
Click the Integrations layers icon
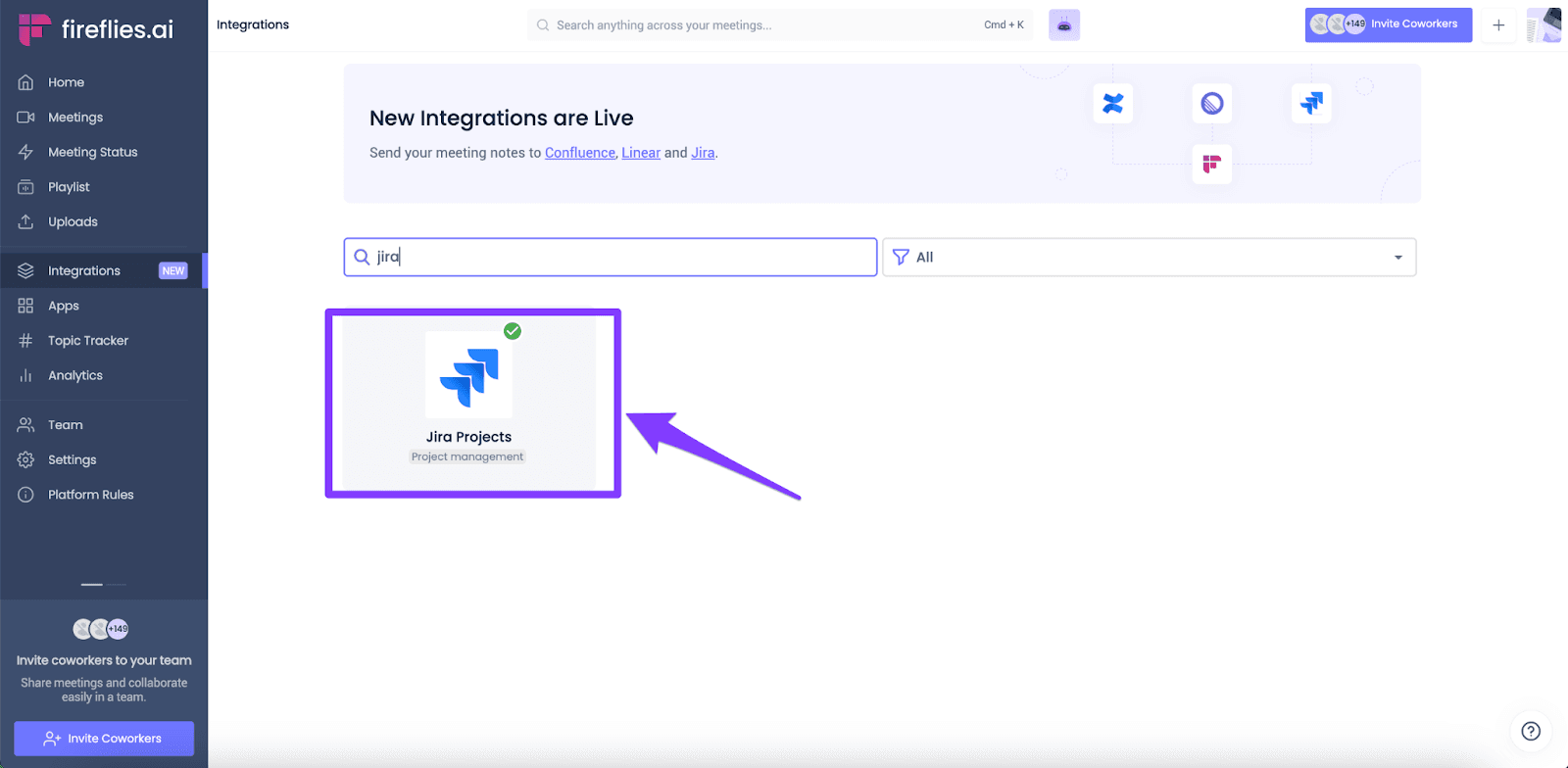coord(26,270)
